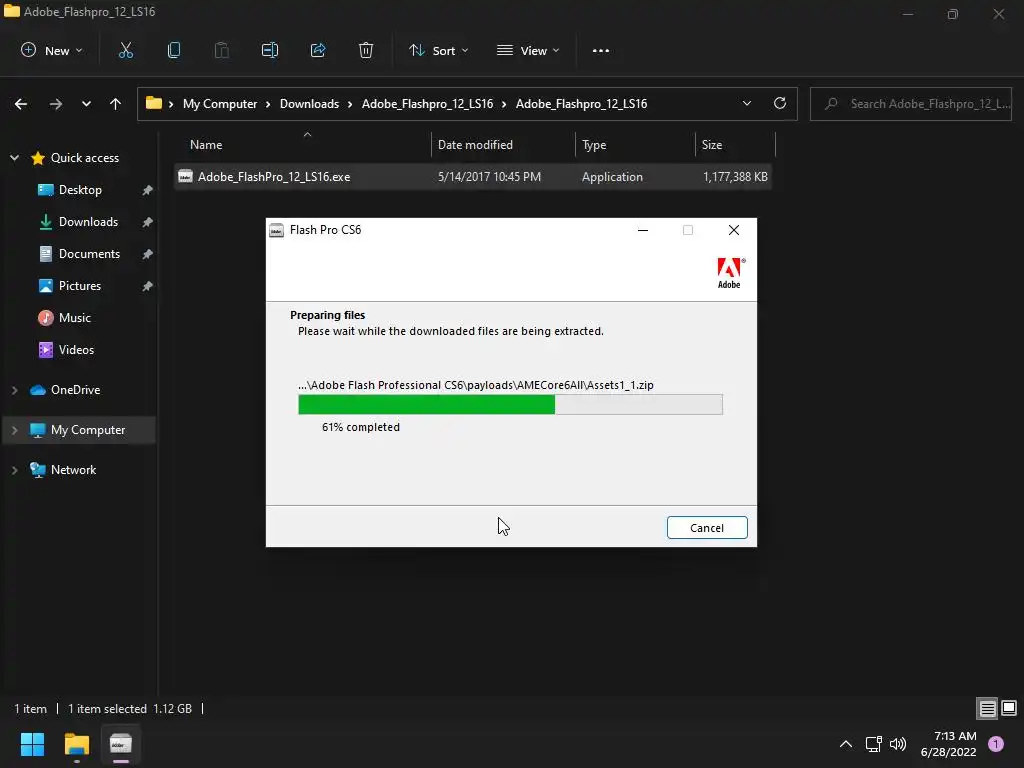Image resolution: width=1024 pixels, height=768 pixels.
Task: Minimize the Flash Pro CS6 dialog
Action: (x=643, y=230)
